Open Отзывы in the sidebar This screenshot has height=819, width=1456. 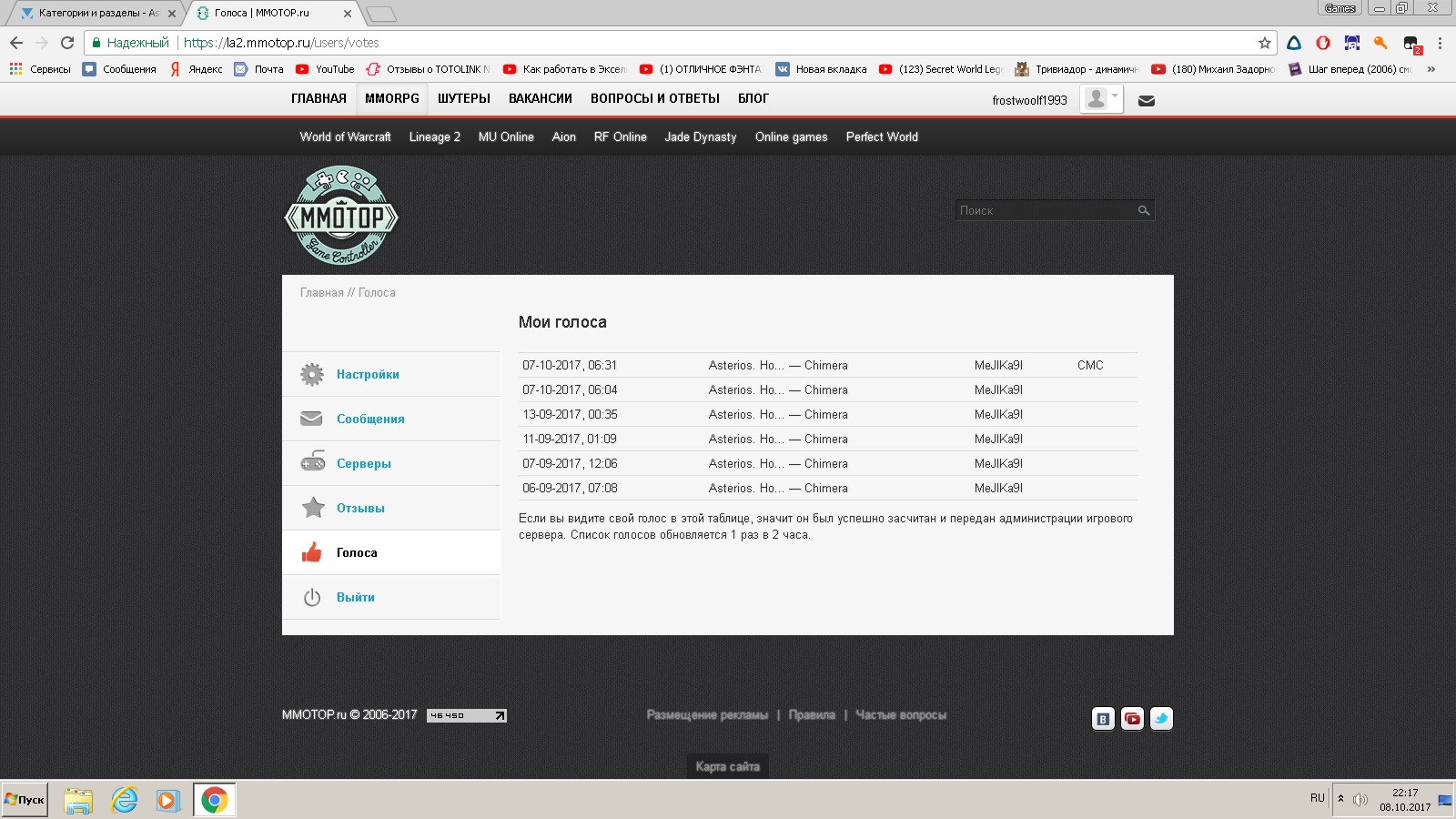point(360,508)
